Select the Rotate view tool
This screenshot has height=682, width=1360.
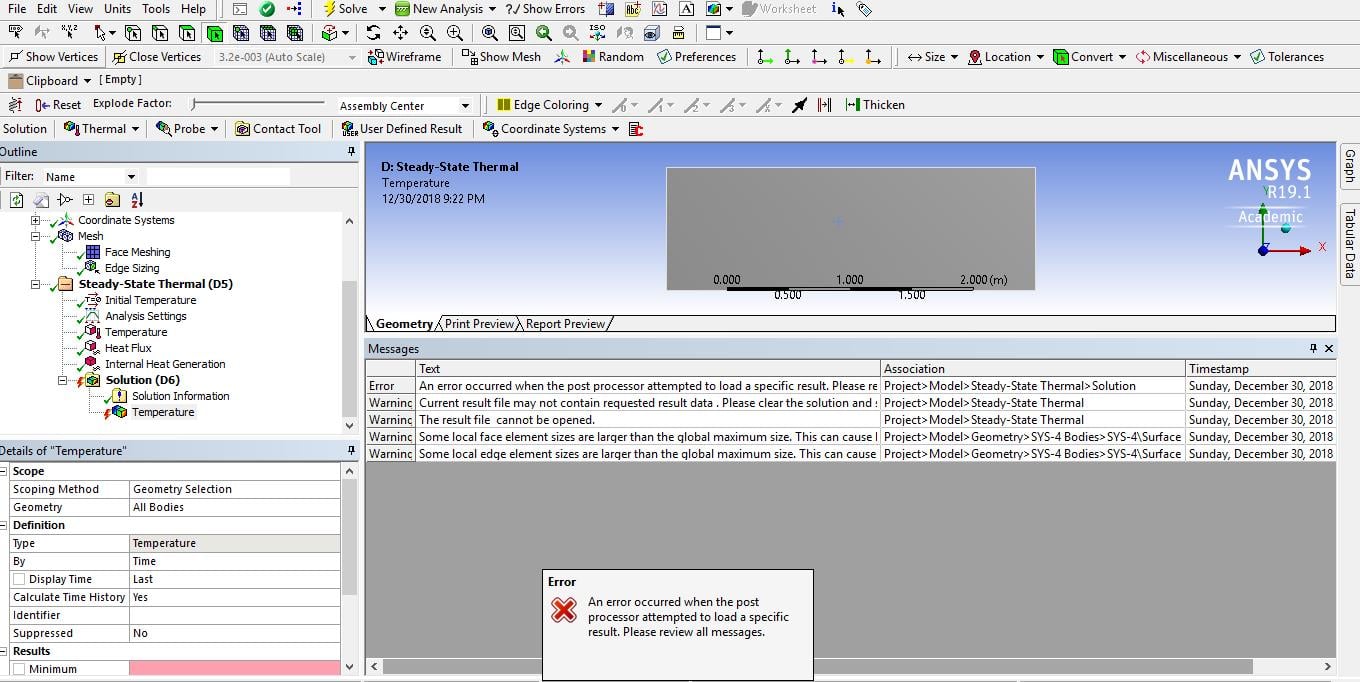[x=373, y=33]
